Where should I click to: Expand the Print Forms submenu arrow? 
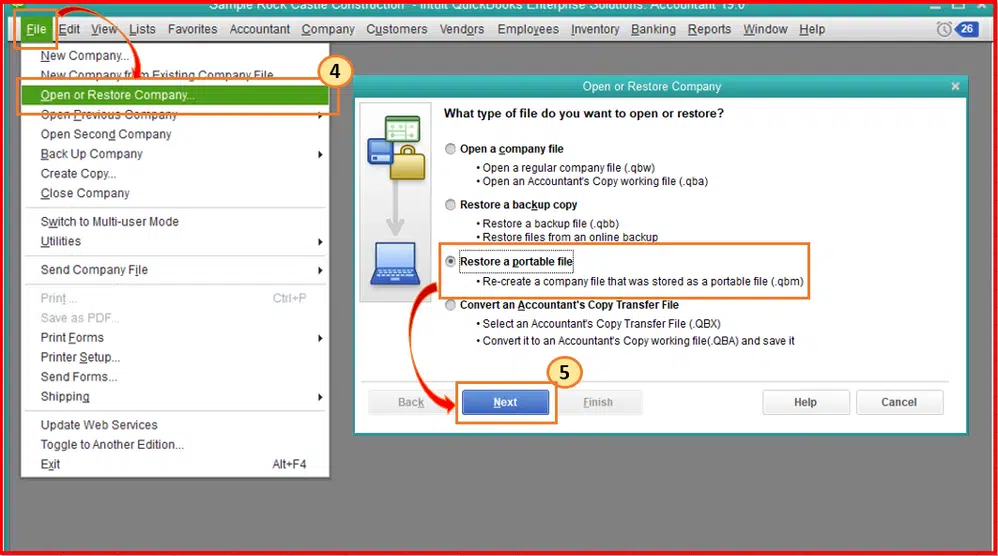320,338
